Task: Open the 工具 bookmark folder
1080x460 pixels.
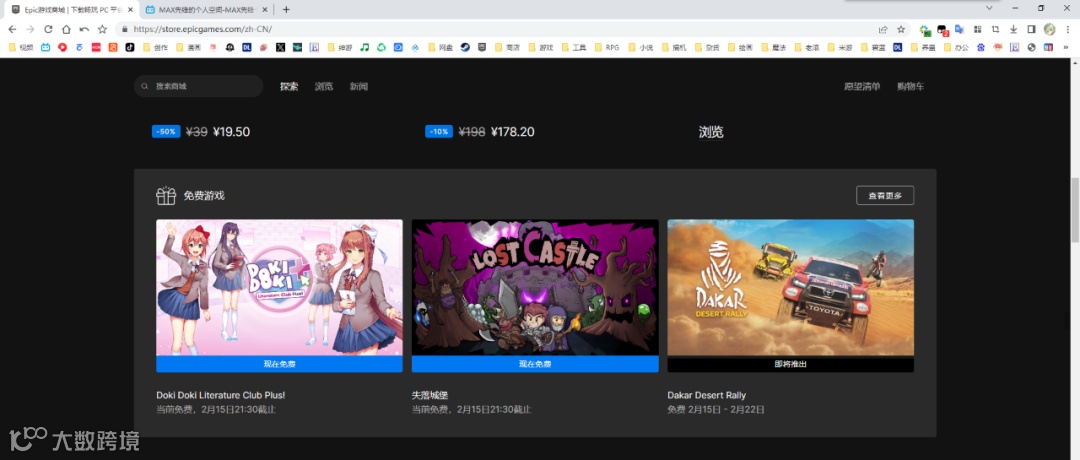Action: (x=574, y=48)
